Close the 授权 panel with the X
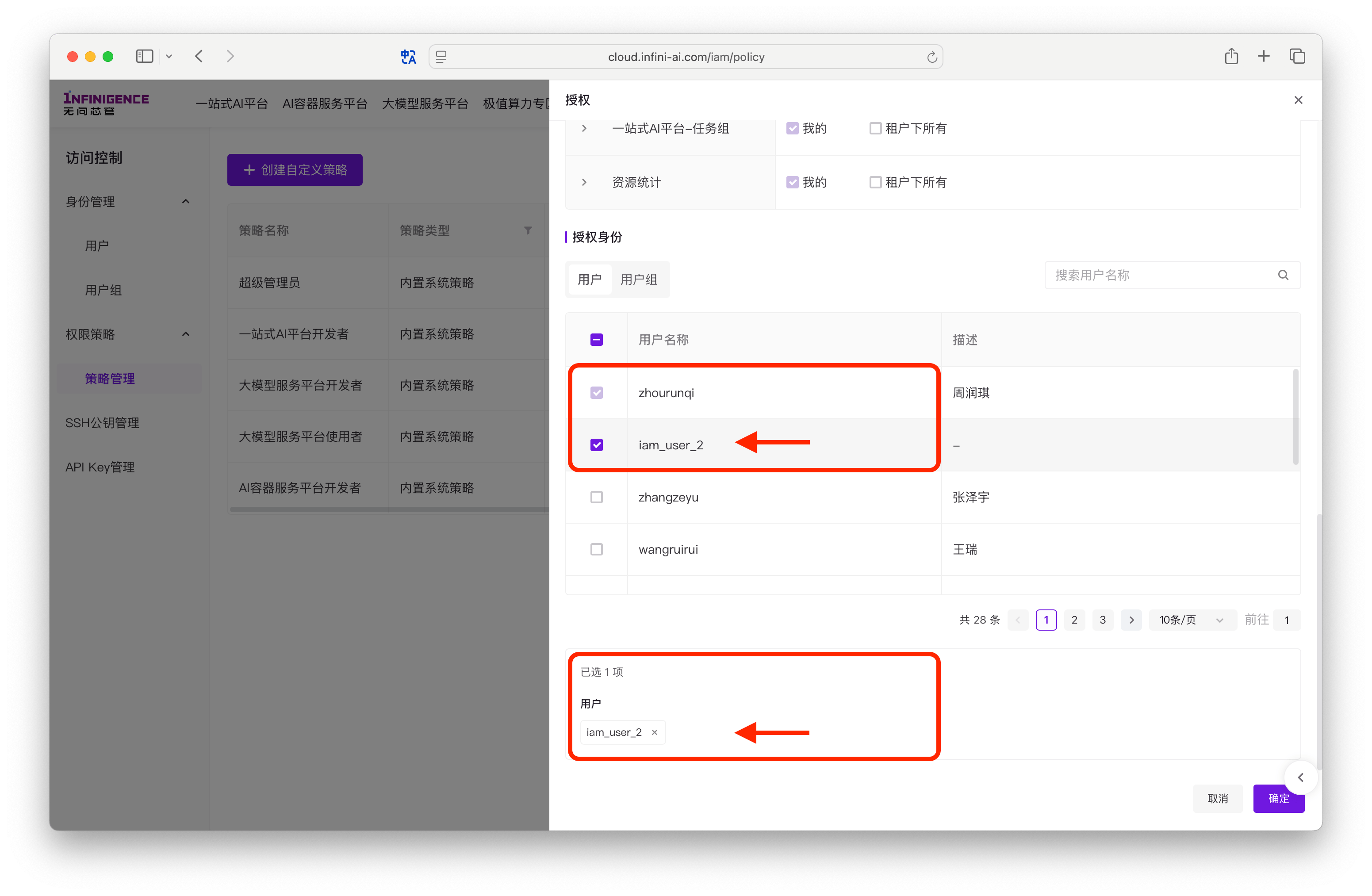The image size is (1372, 896). pos(1298,100)
